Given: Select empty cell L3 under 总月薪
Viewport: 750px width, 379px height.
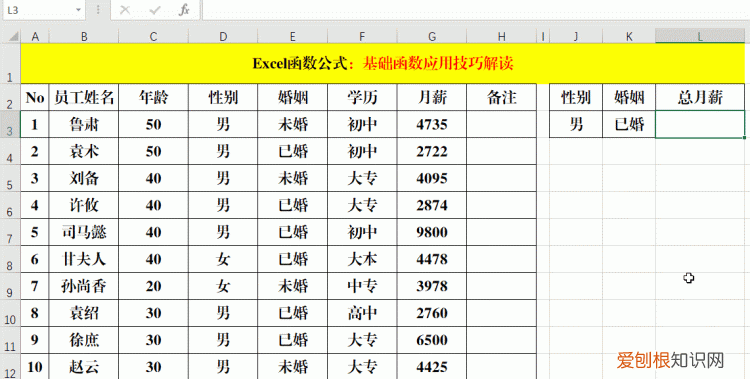Looking at the screenshot, I should coord(700,124).
